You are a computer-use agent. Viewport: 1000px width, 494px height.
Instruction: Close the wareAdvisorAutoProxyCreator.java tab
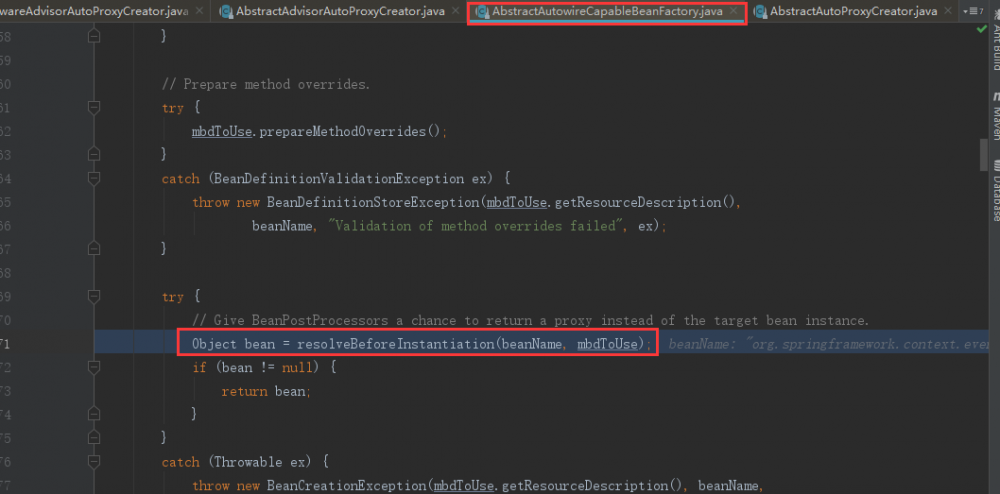pos(200,11)
